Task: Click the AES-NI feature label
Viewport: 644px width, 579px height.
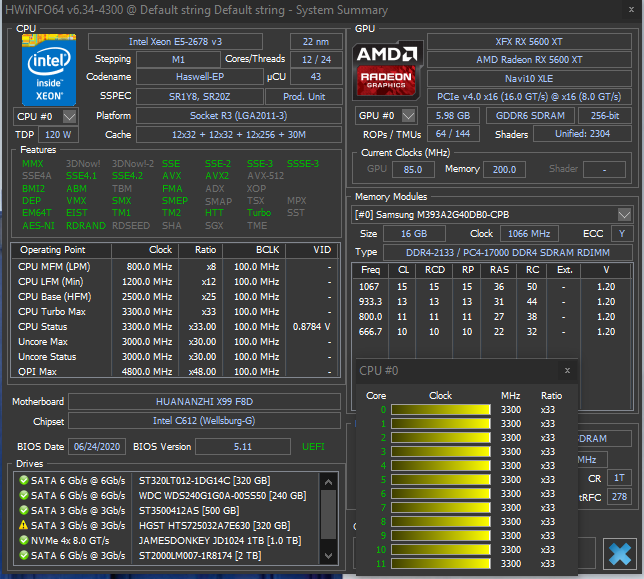Action: [38, 225]
